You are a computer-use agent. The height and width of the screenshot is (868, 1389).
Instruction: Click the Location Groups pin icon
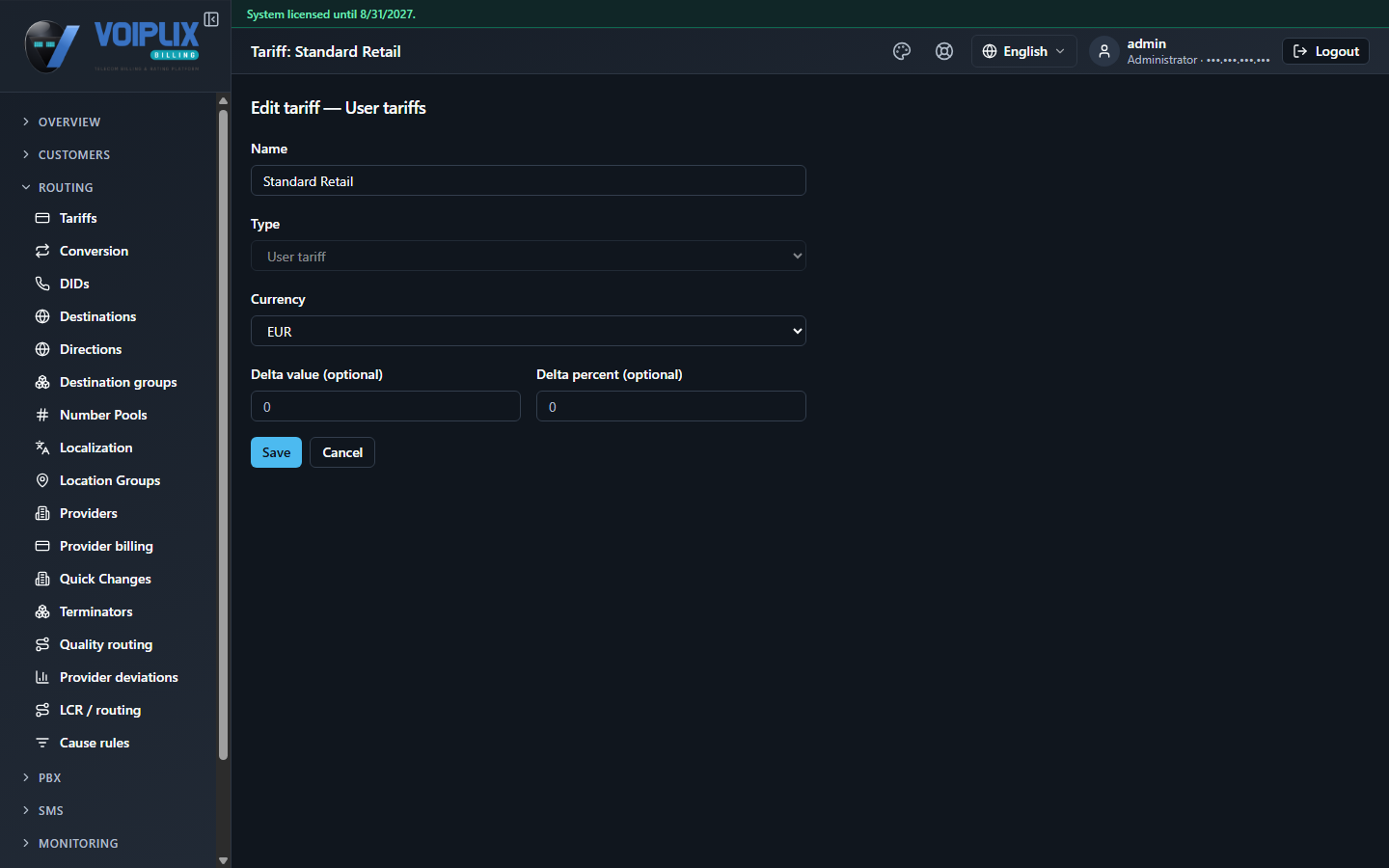click(x=42, y=480)
